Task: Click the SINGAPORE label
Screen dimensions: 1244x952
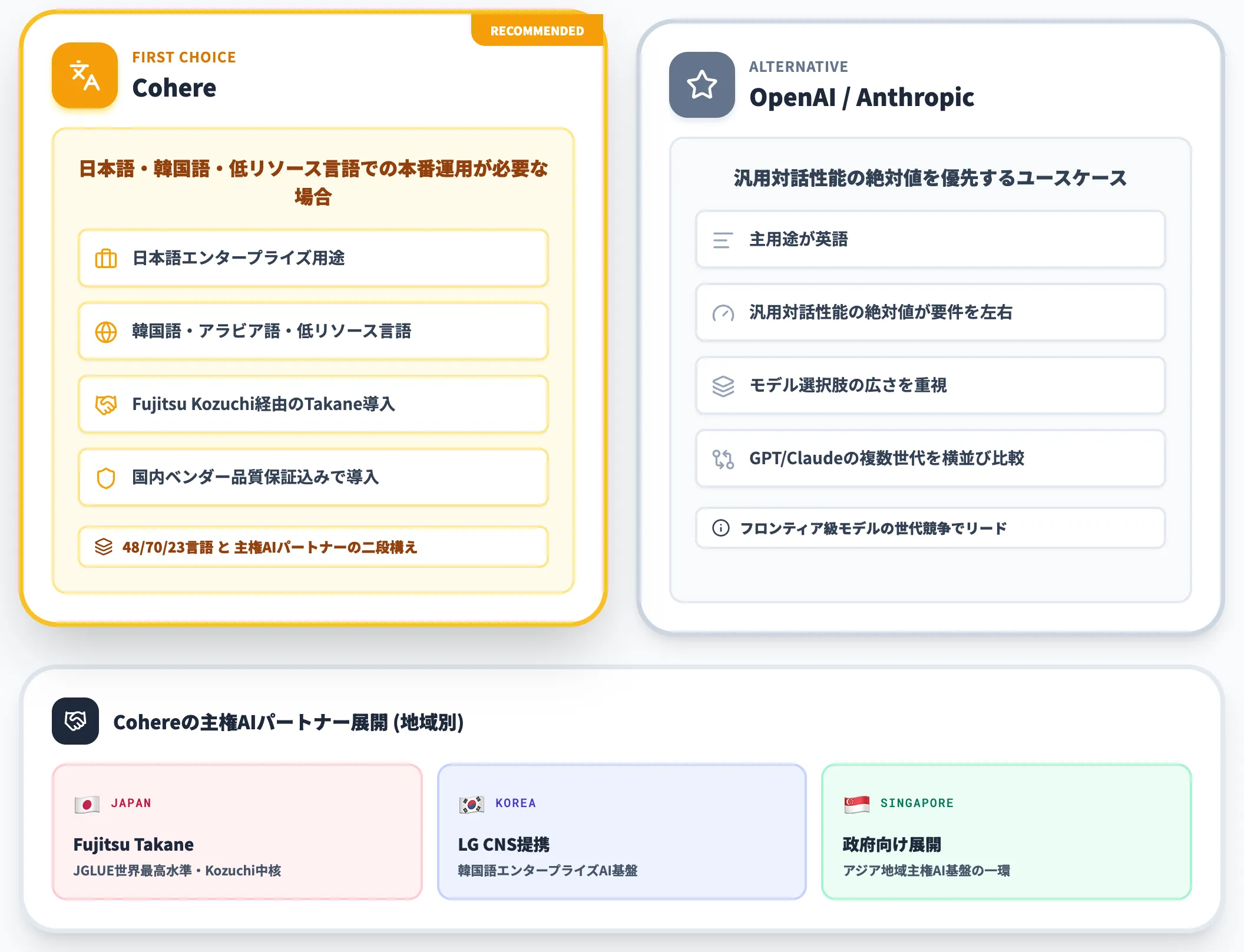Action: 917,803
